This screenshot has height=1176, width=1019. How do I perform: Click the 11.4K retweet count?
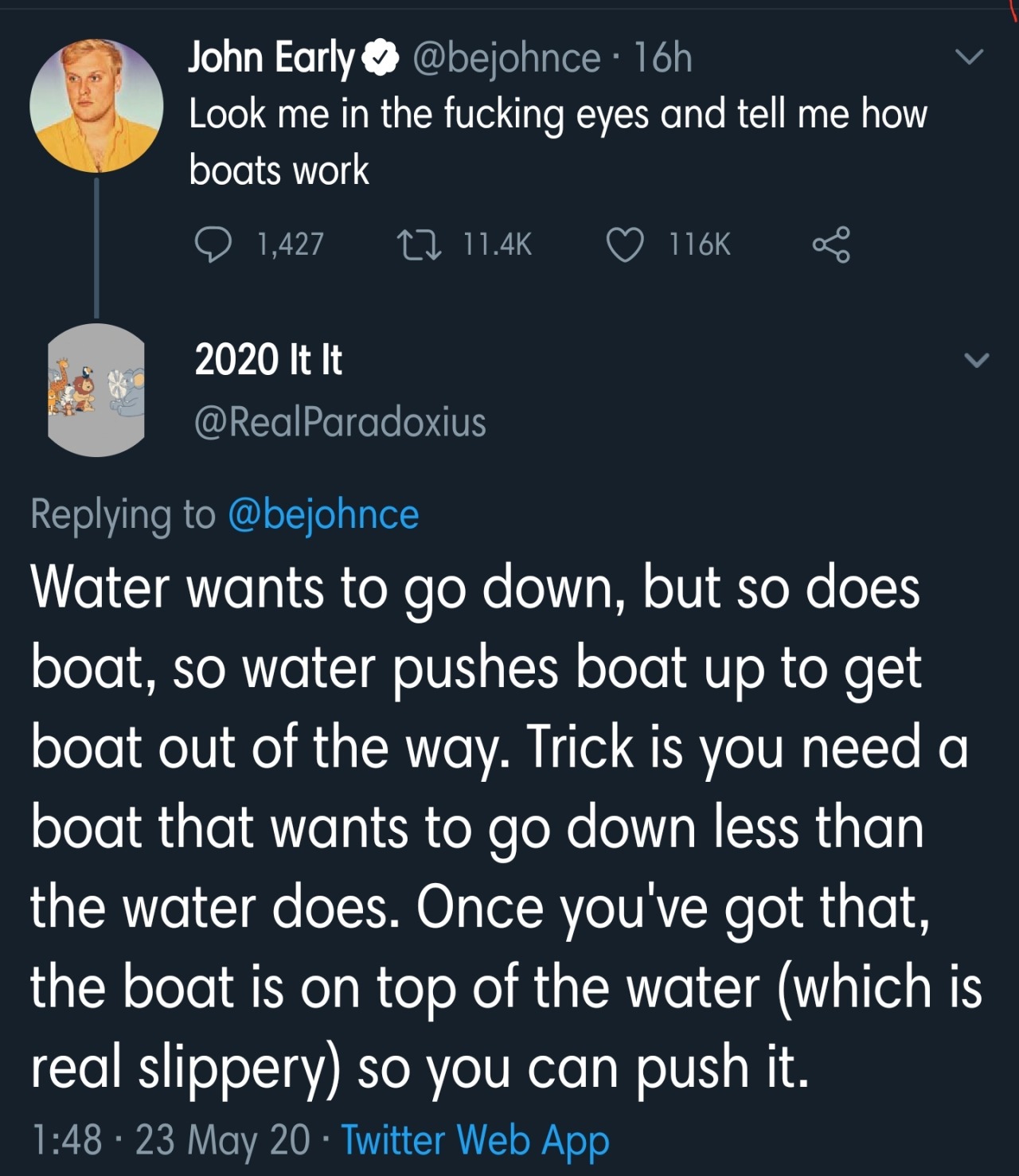pos(498,244)
